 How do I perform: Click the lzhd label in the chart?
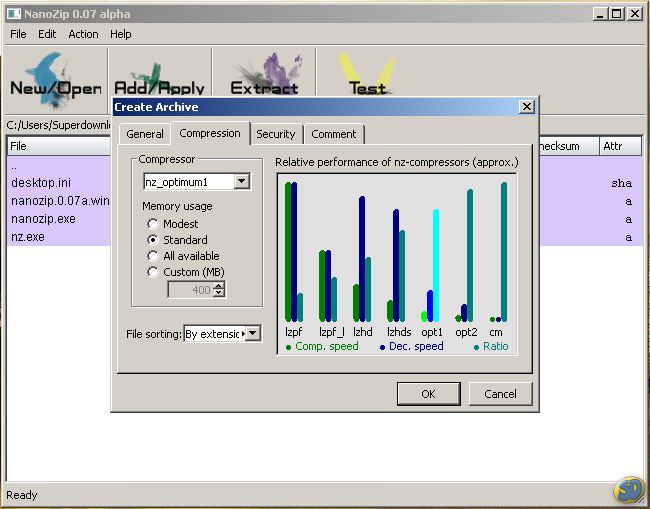363,332
